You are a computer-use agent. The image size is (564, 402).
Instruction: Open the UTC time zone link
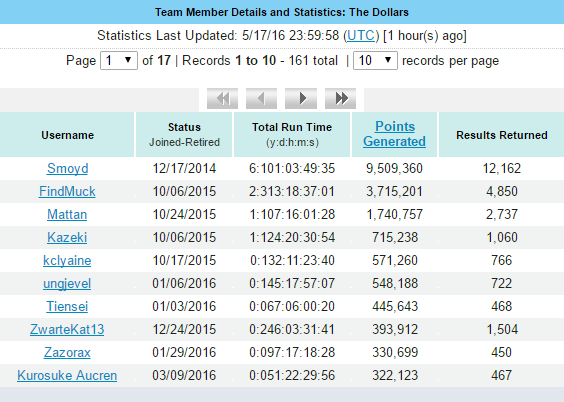(x=361, y=36)
